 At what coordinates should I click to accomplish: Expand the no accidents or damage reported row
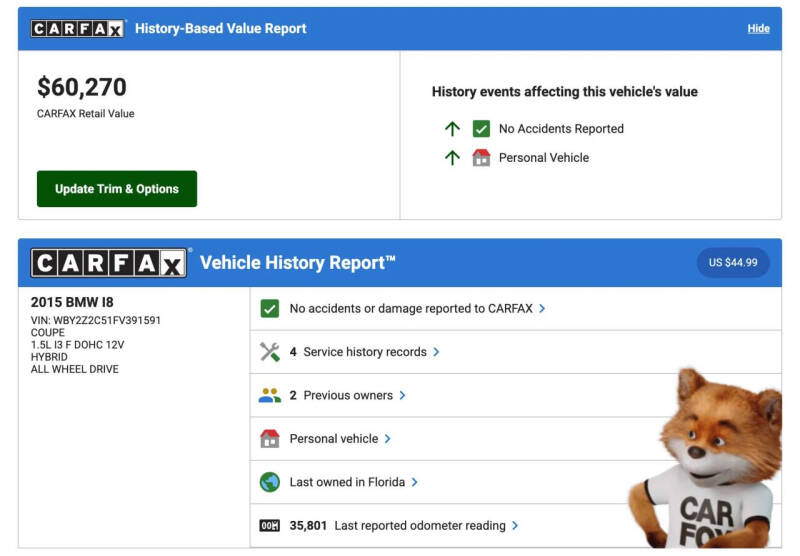(417, 308)
